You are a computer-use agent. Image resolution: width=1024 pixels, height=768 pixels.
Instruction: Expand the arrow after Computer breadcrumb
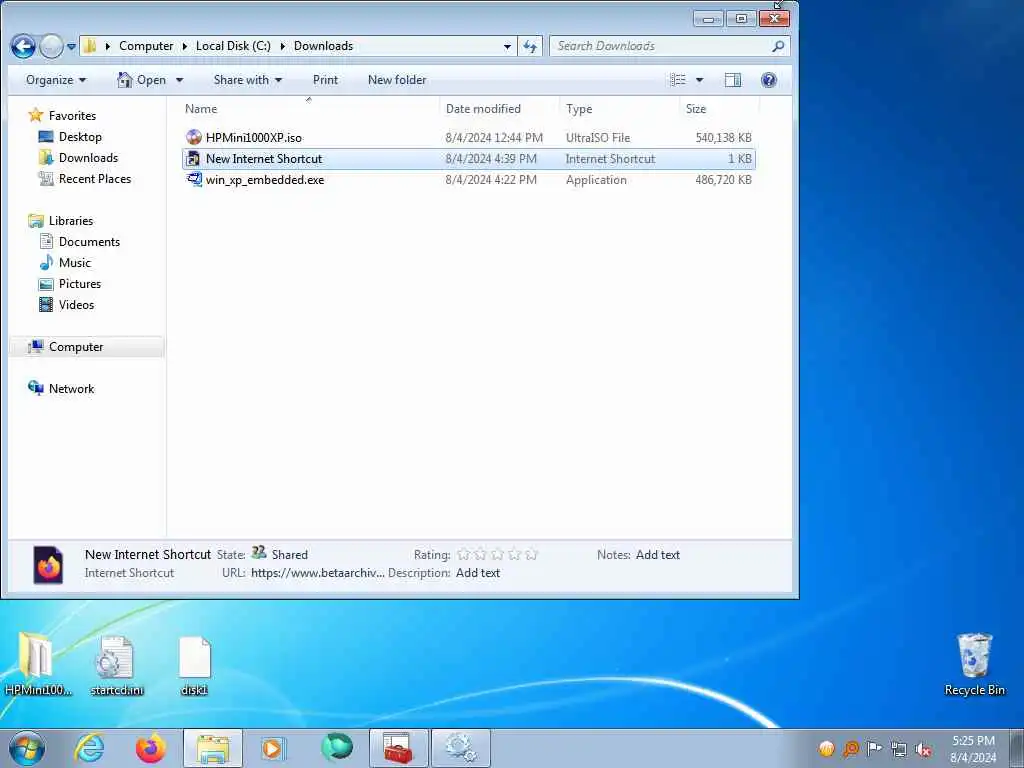[185, 46]
